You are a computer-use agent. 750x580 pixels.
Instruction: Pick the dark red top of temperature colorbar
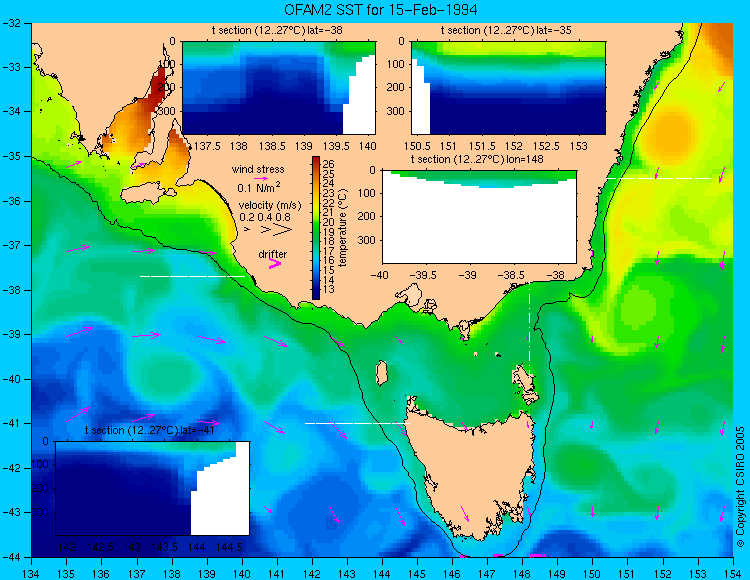coord(316,160)
